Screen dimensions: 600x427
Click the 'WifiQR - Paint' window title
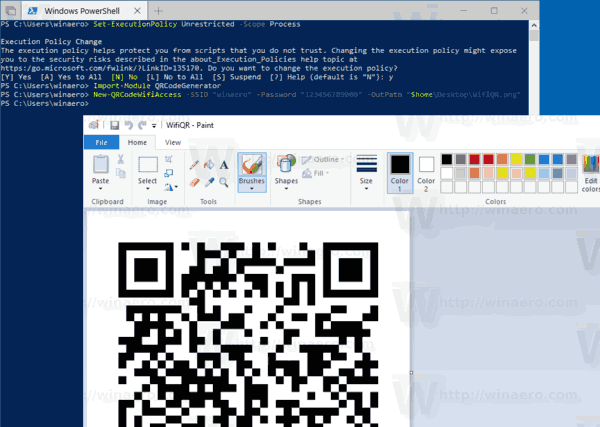coord(190,125)
